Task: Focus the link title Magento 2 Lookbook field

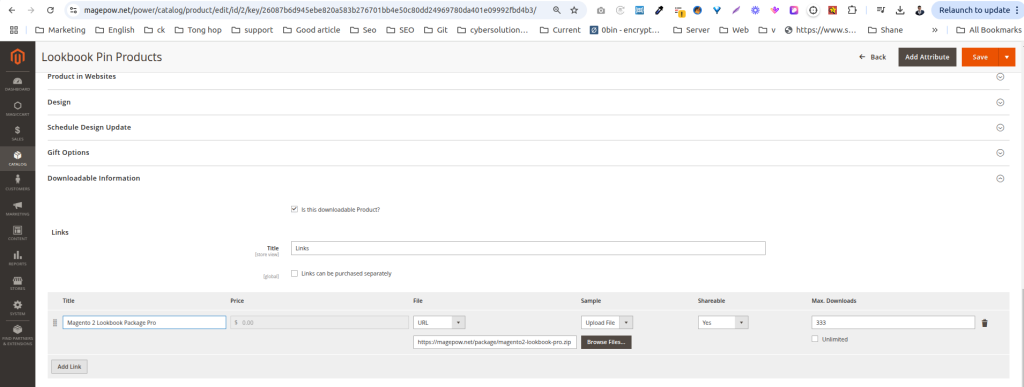Action: (144, 322)
